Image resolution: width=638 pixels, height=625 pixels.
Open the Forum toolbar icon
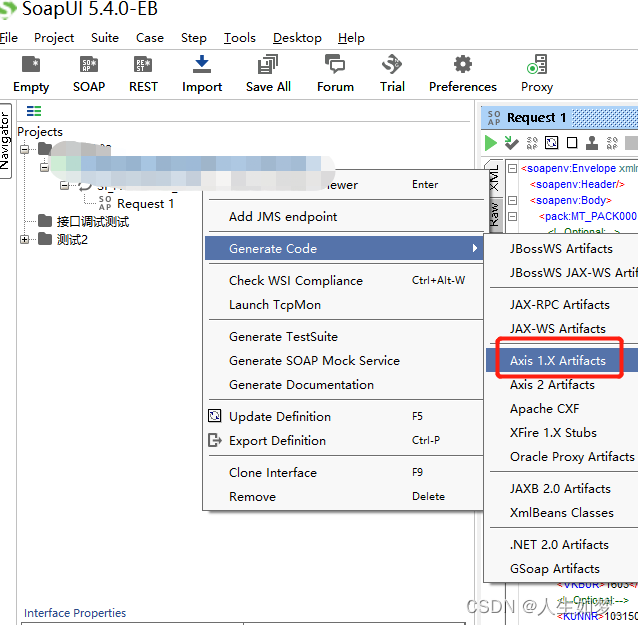[x=335, y=64]
